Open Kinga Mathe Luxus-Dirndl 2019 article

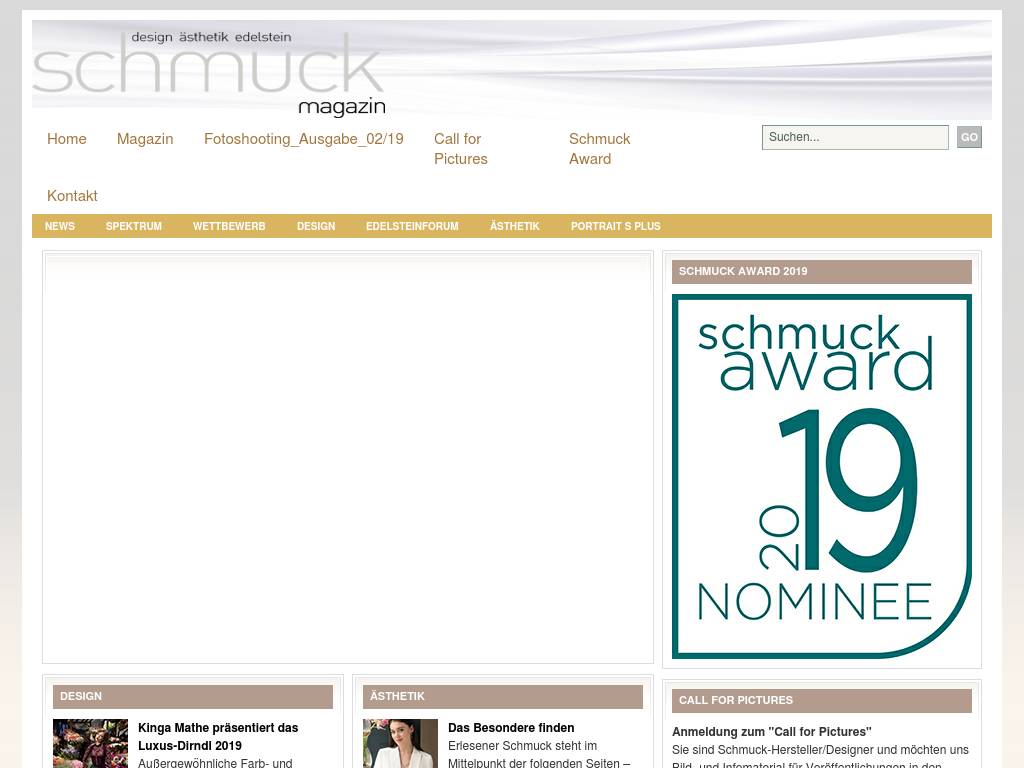(218, 736)
